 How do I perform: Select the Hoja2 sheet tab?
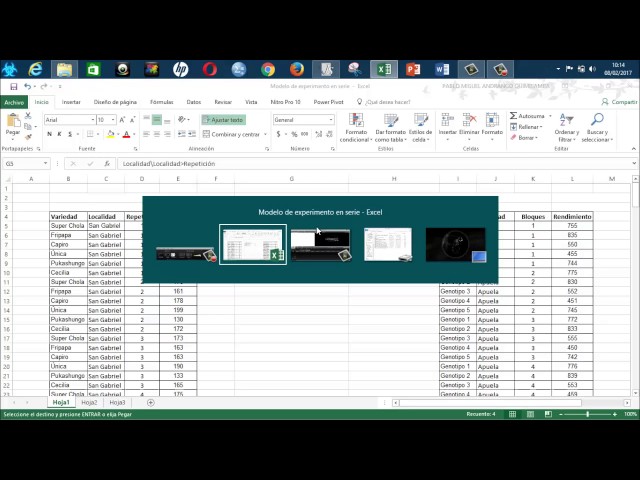tap(89, 402)
